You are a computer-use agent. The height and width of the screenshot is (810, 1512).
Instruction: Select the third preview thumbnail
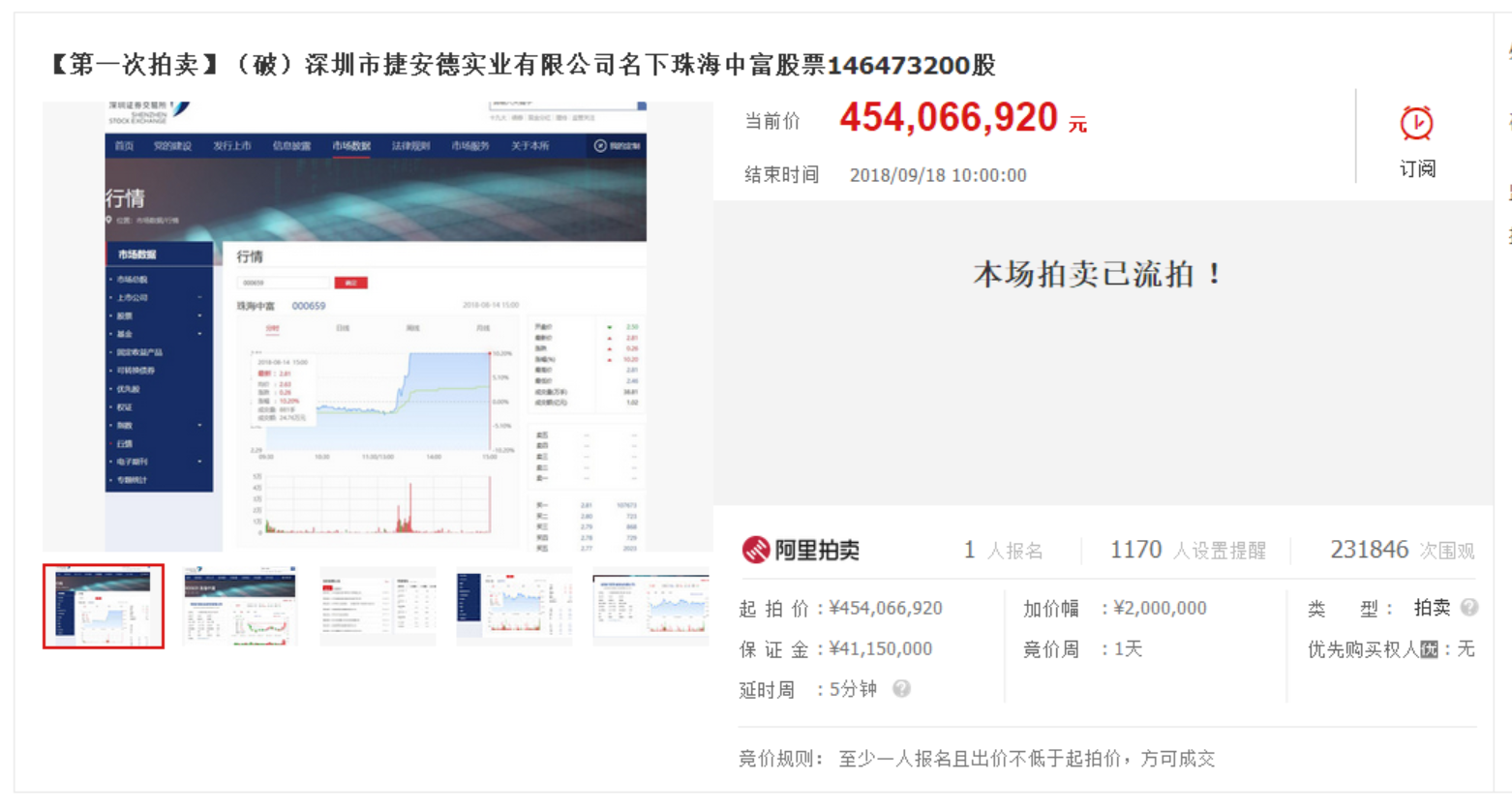click(378, 607)
